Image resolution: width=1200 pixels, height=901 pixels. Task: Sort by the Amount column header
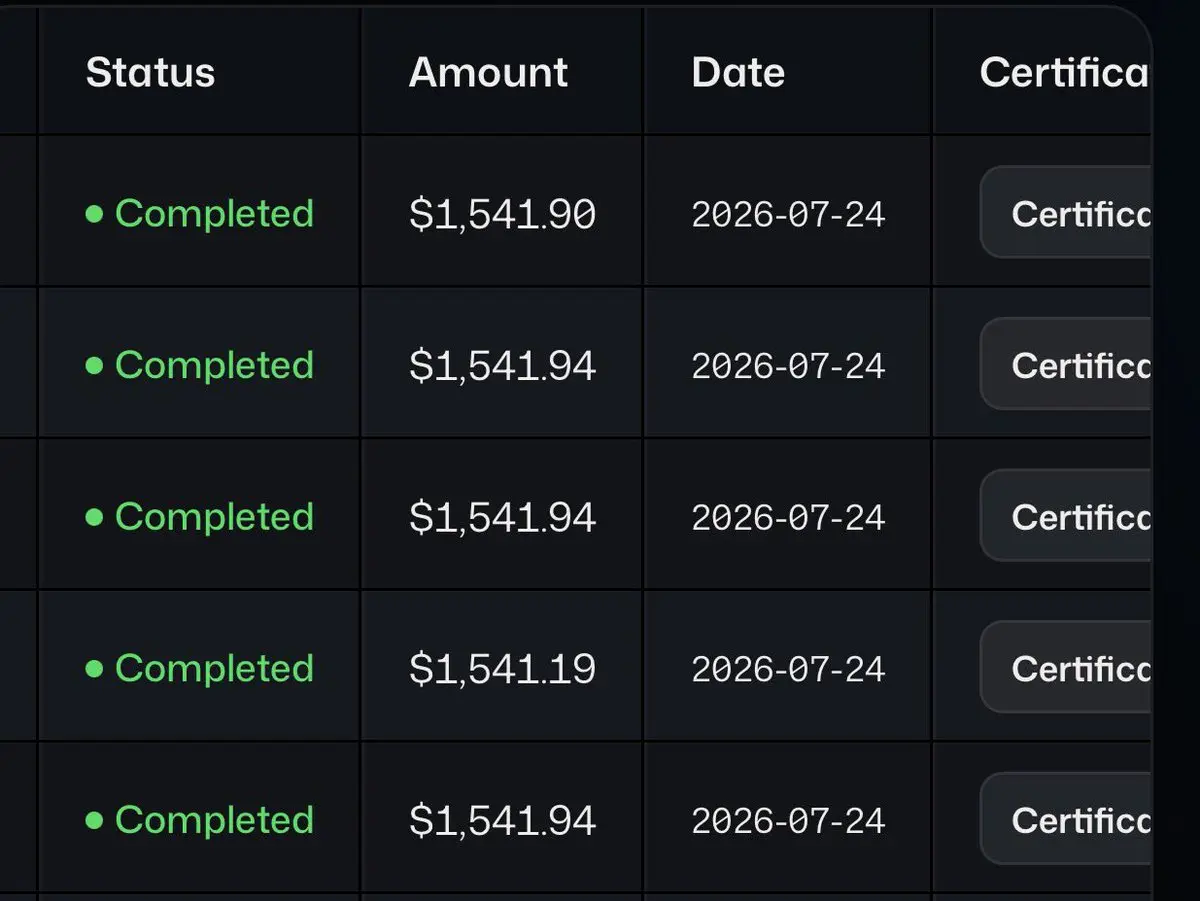click(488, 73)
